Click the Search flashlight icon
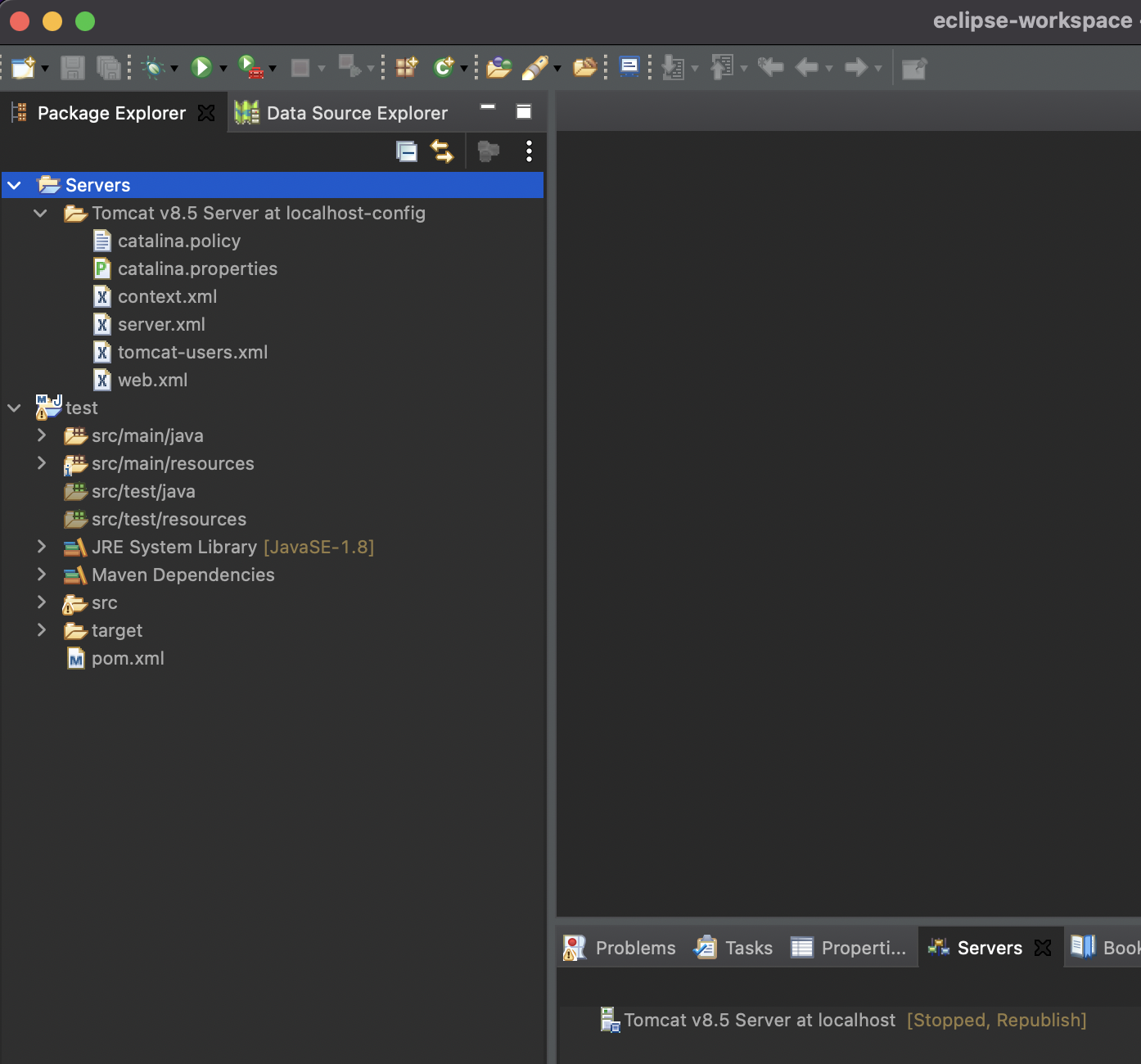The image size is (1141, 1064). 534,67
